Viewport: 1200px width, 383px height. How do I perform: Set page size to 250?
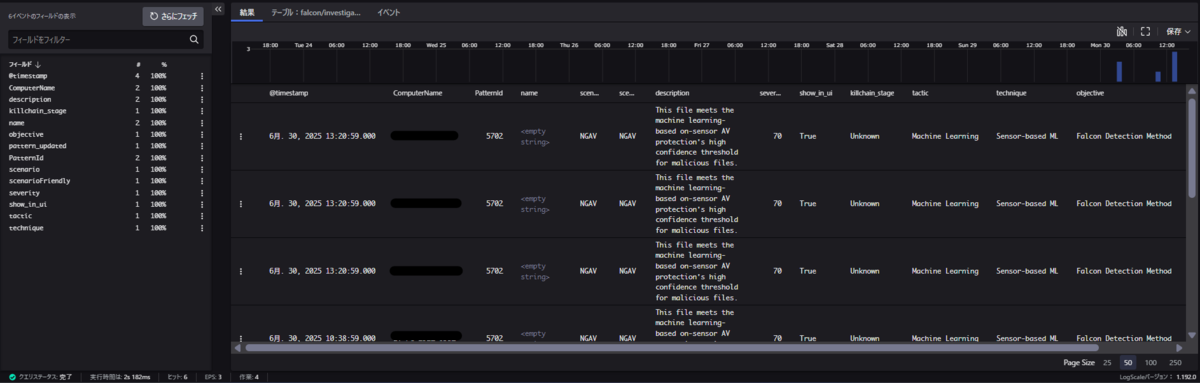coord(1176,362)
